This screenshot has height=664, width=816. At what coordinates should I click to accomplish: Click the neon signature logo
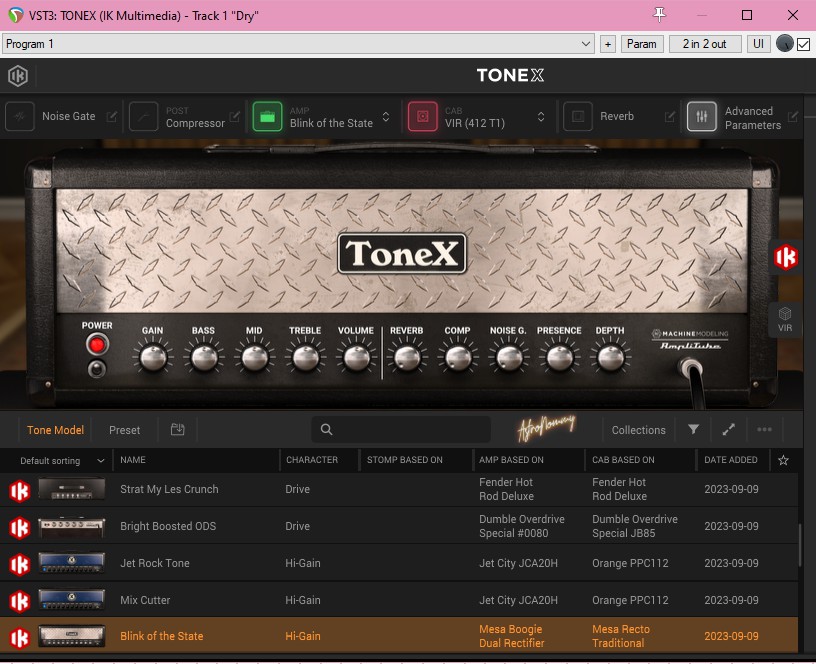click(546, 428)
